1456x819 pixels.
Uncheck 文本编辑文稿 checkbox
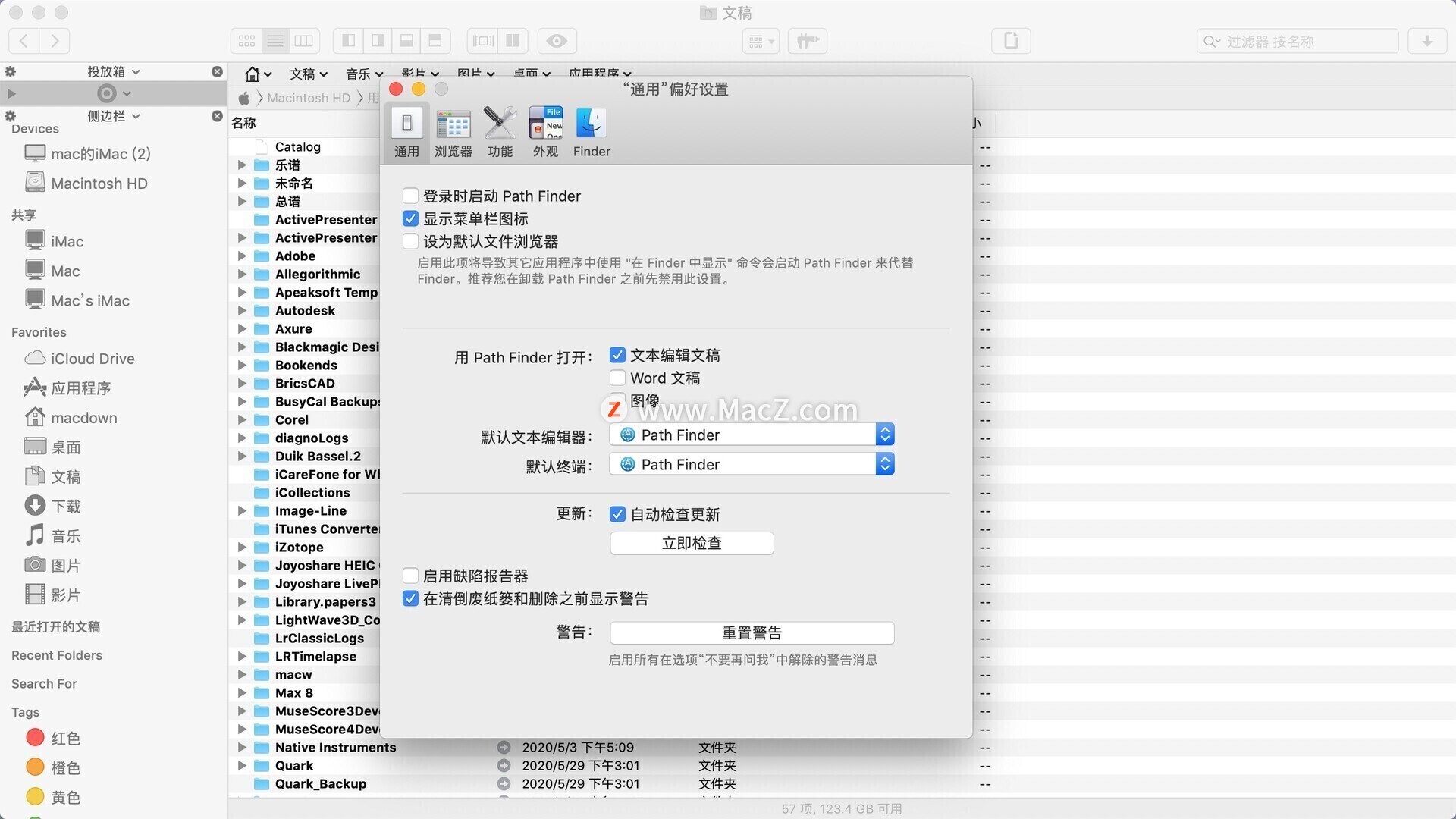pos(617,355)
